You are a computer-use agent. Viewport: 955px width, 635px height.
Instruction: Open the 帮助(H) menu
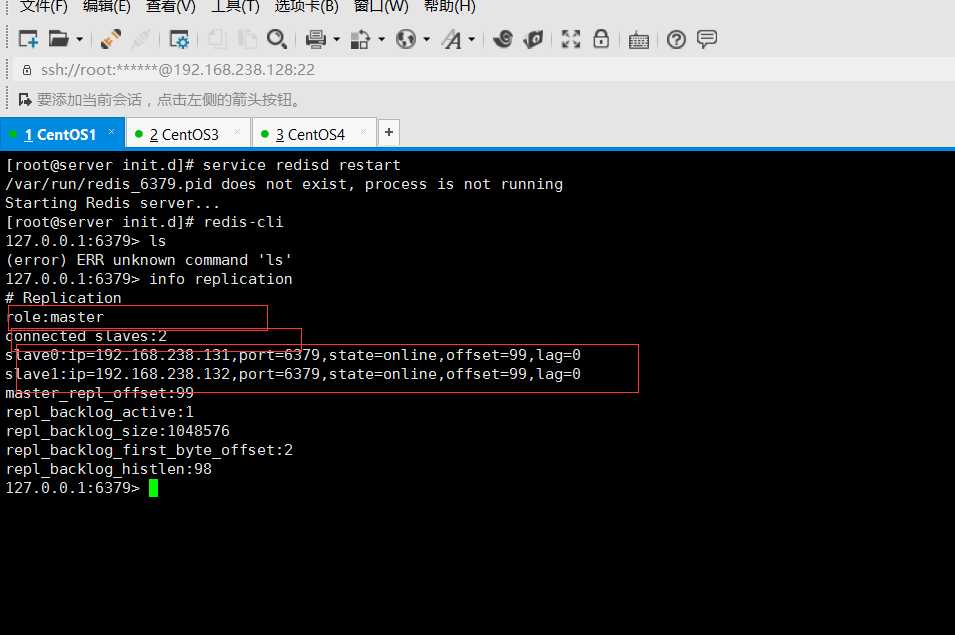(x=449, y=6)
